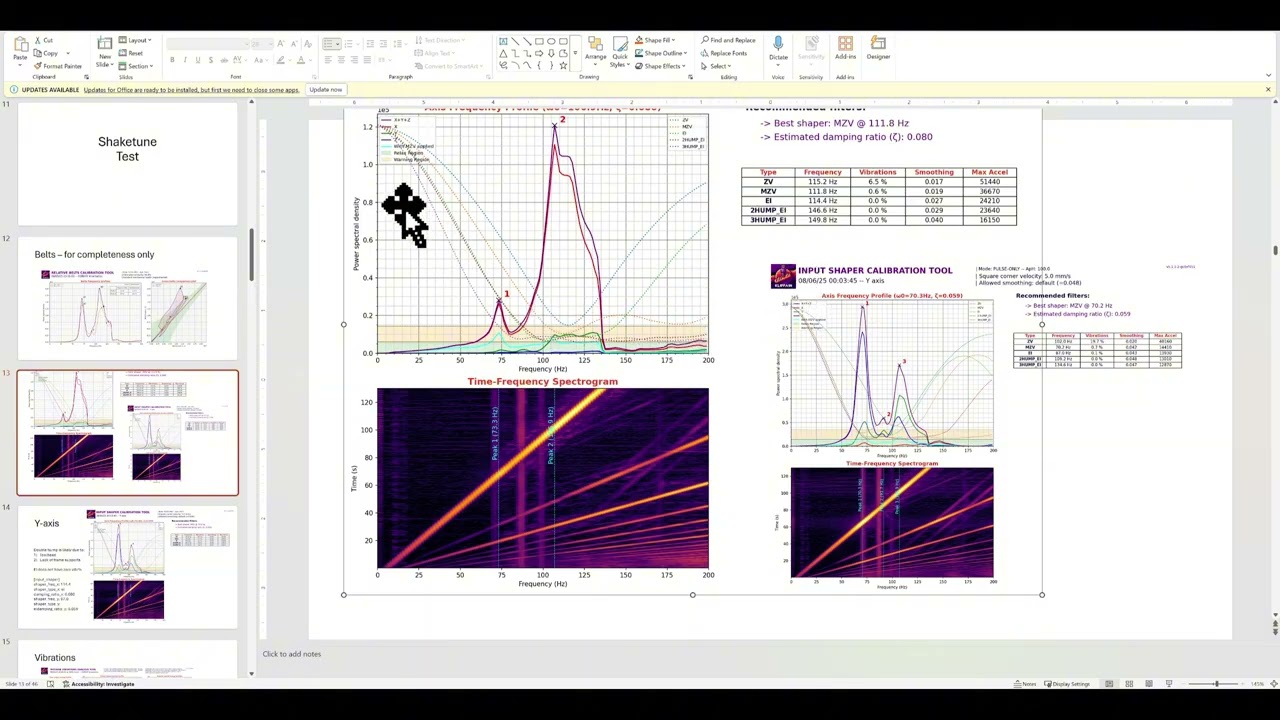Click Increase Font Size icon

click(x=281, y=44)
